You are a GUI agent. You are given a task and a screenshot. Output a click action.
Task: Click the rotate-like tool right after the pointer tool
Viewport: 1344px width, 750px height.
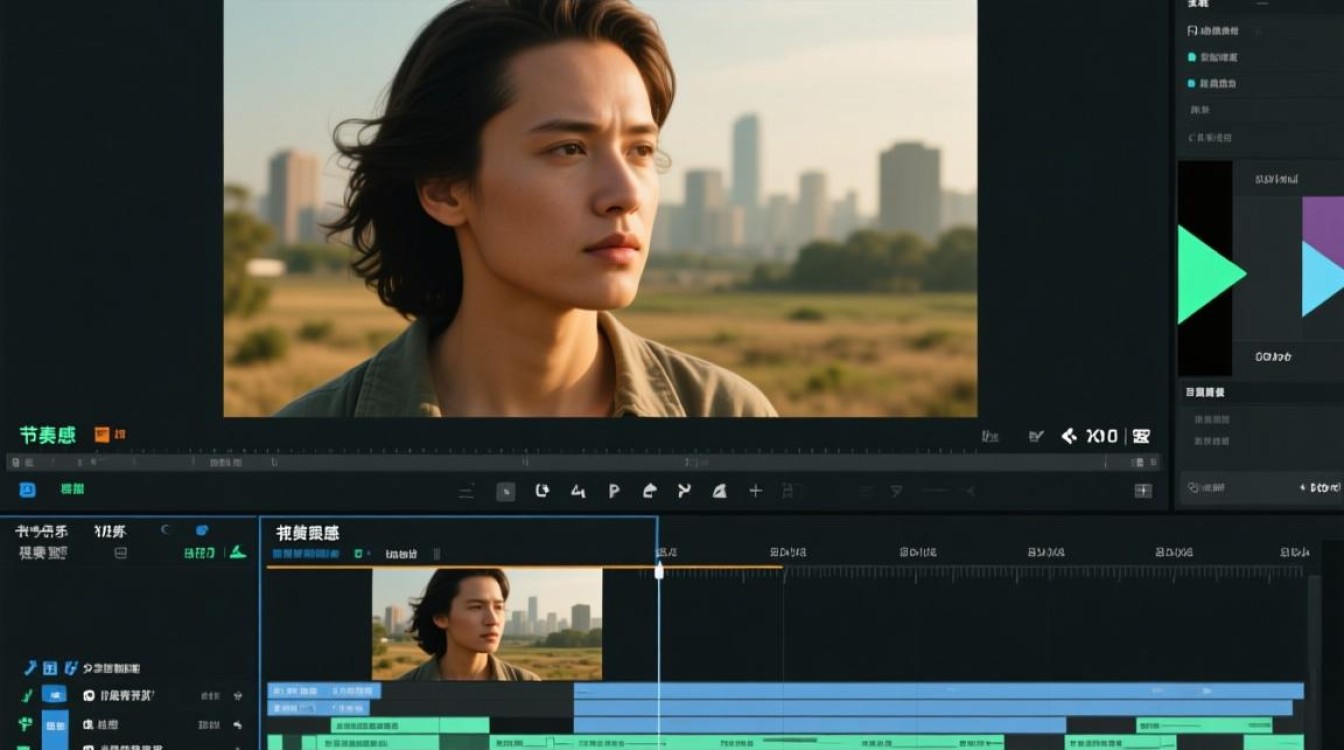click(x=542, y=491)
